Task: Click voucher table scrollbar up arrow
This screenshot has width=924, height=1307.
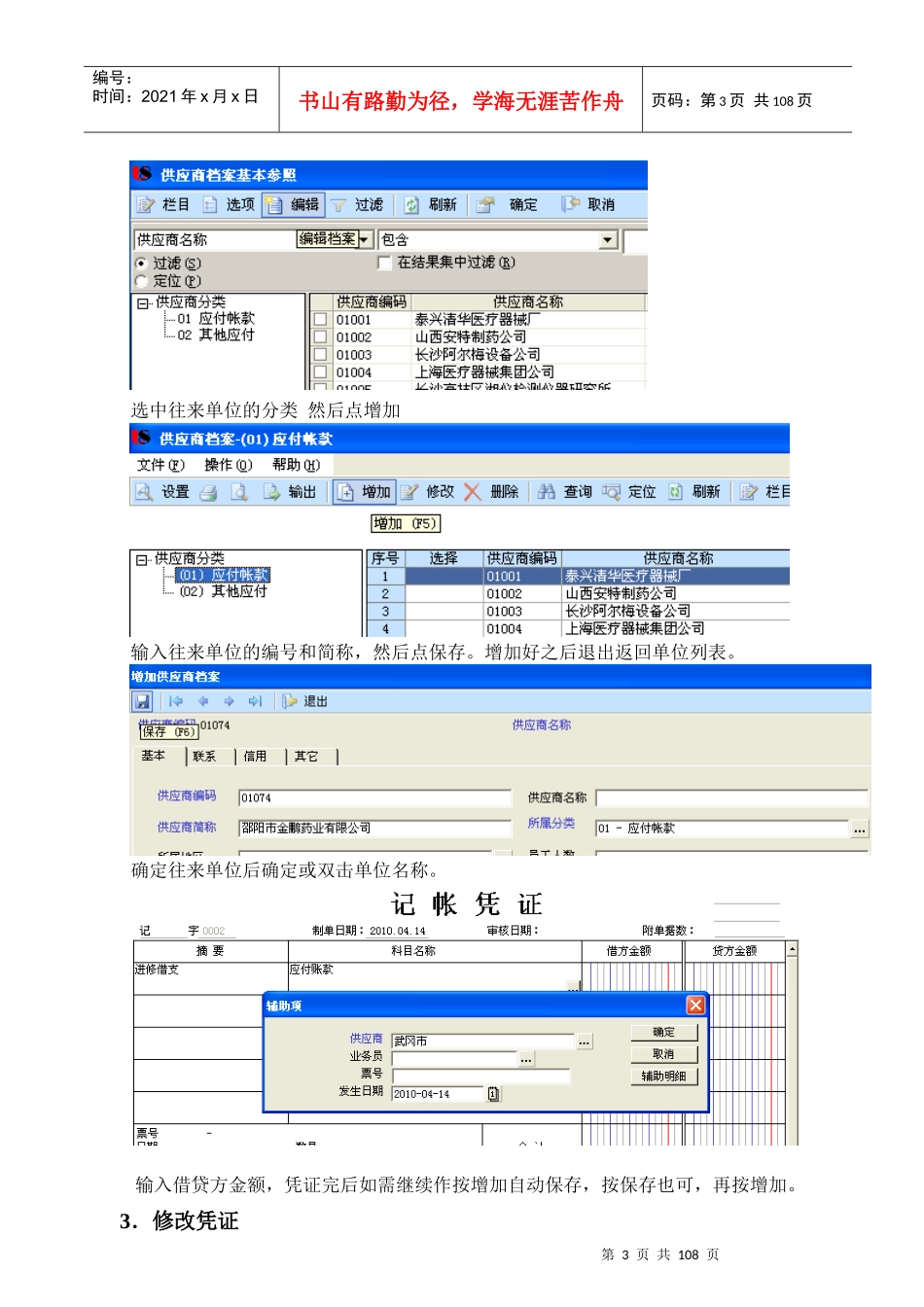Action: 793,949
